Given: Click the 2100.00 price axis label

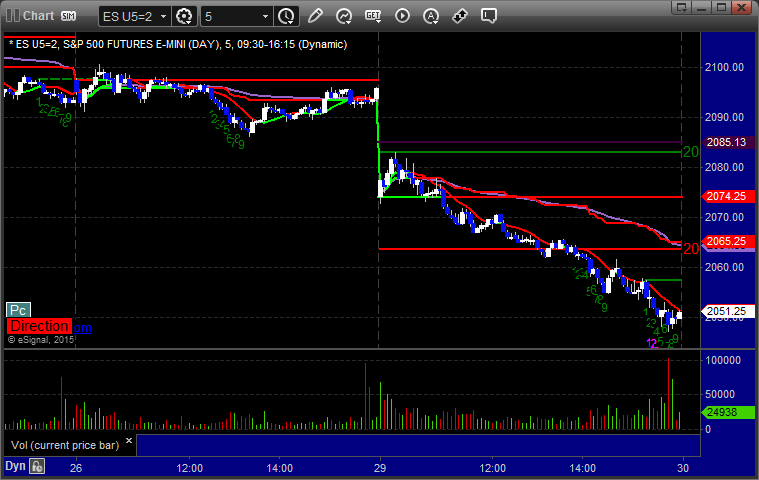Looking at the screenshot, I should click(x=724, y=67).
